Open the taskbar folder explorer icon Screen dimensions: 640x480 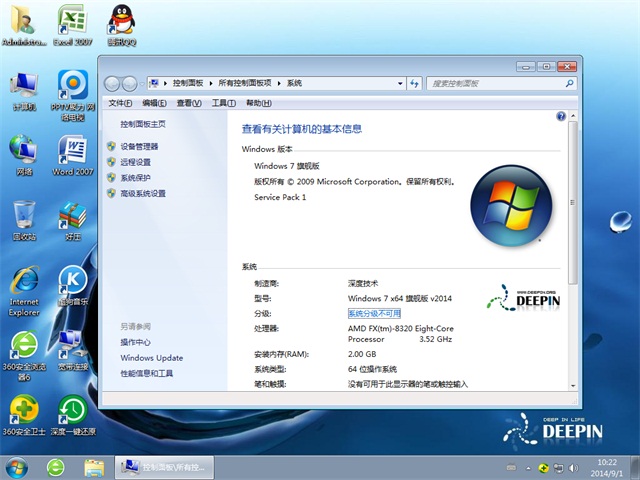click(94, 466)
